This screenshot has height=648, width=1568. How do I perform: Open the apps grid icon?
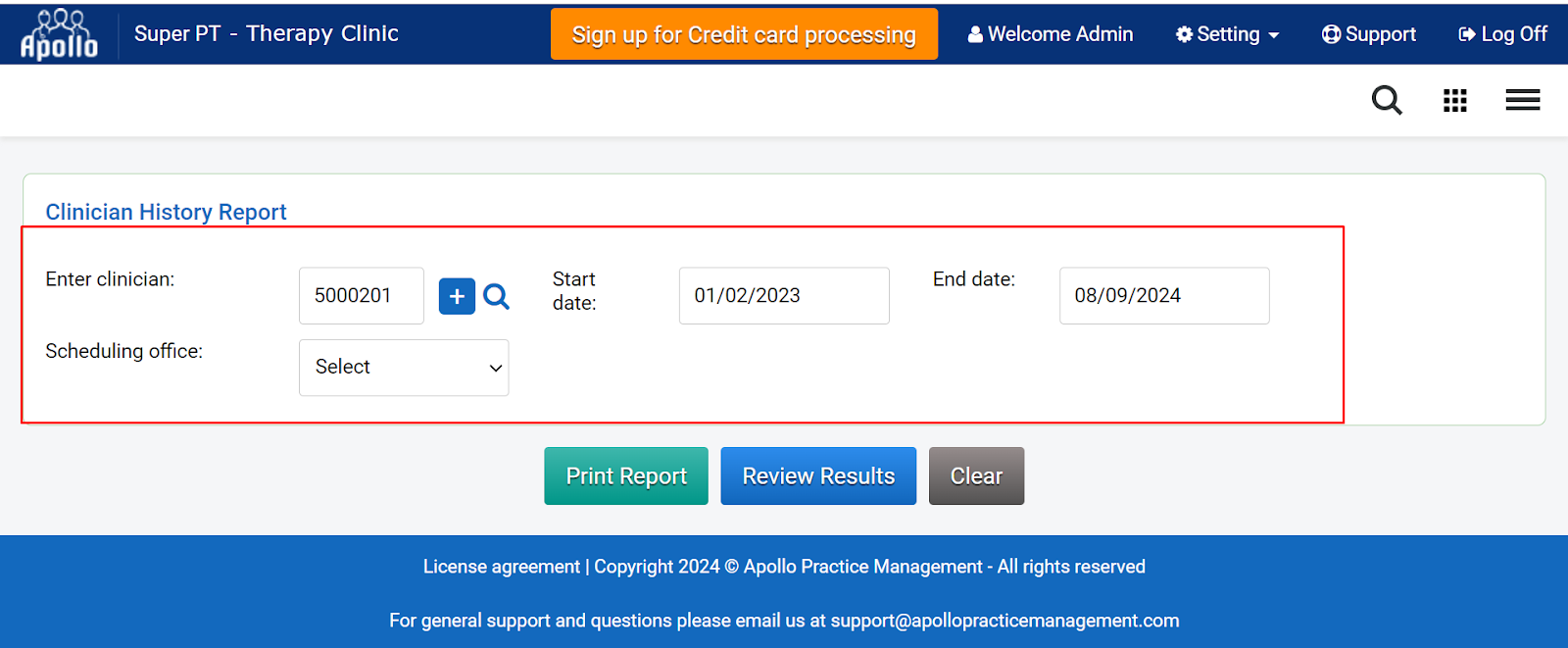[x=1454, y=100]
